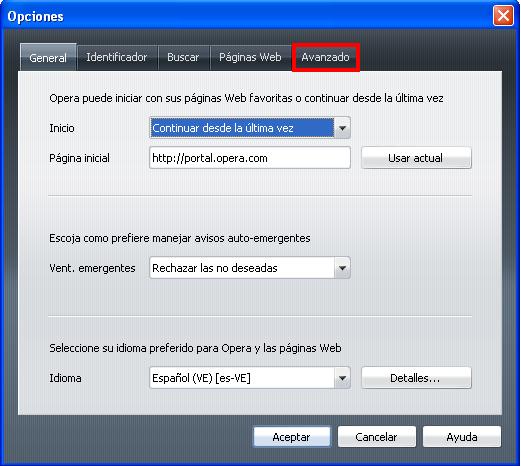This screenshot has height=466, width=521.
Task: Confirm settings with the Aceptar button
Action: [x=292, y=437]
